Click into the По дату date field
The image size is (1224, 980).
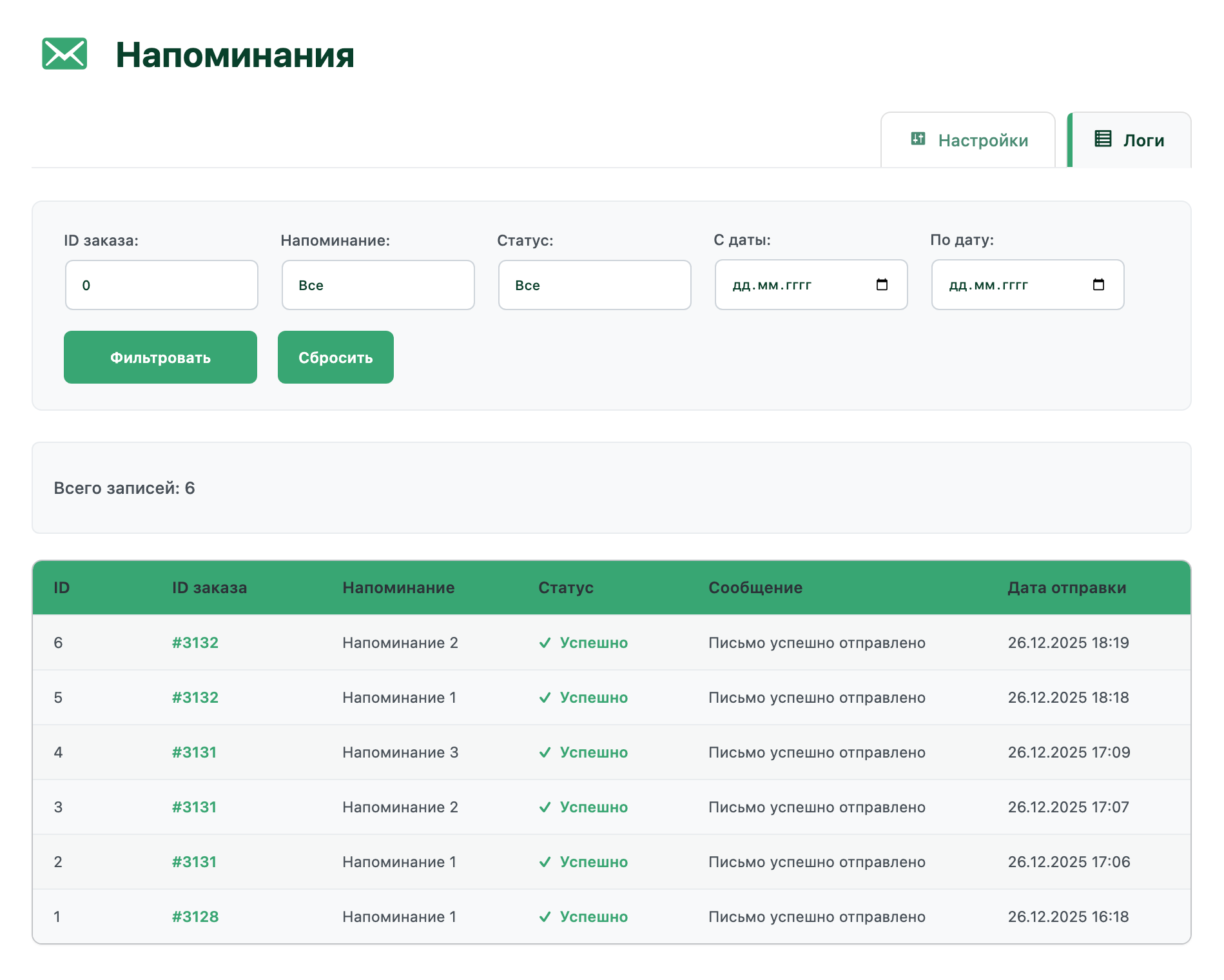(1009, 285)
